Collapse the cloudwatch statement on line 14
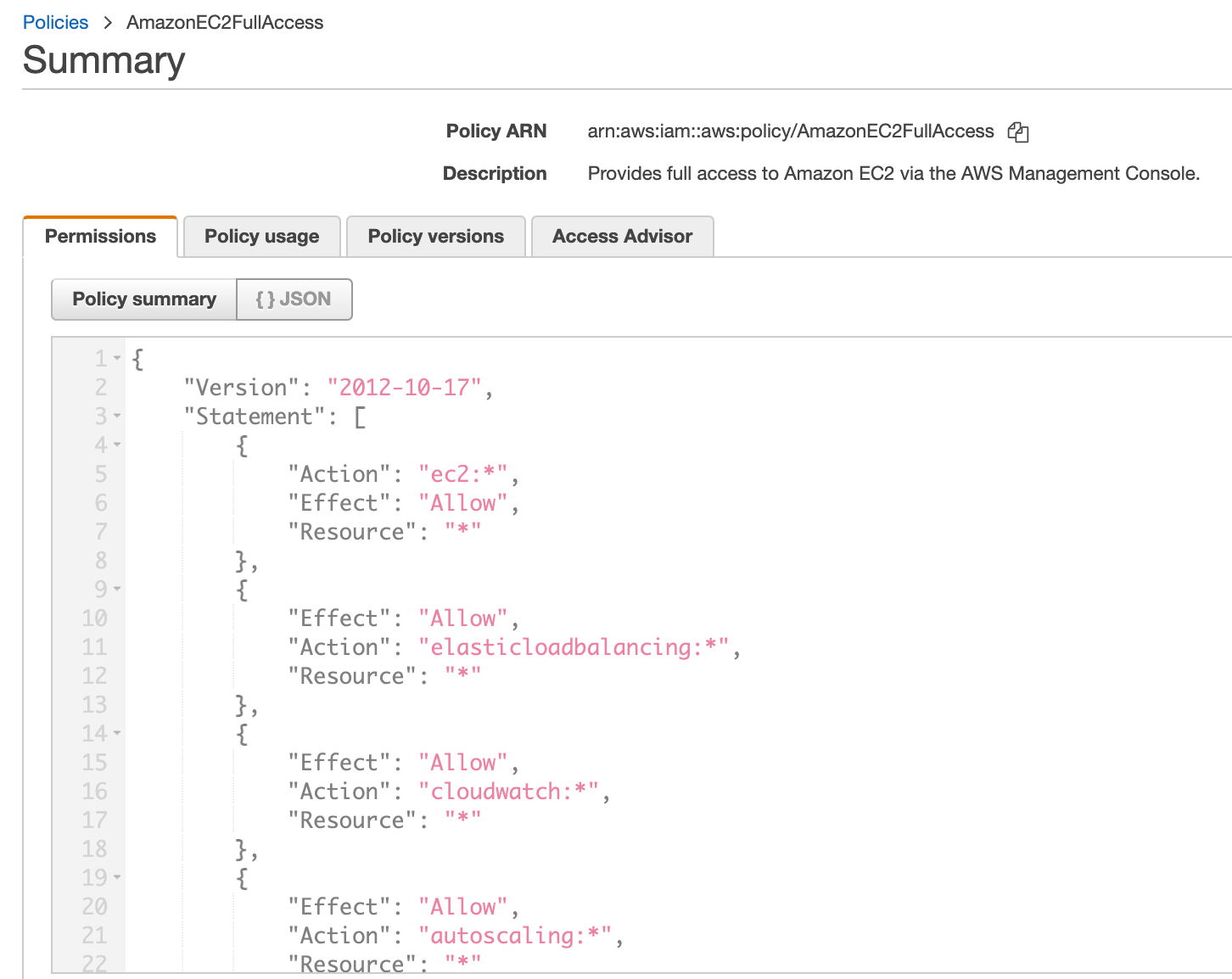The width and height of the screenshot is (1232, 979). point(117,733)
